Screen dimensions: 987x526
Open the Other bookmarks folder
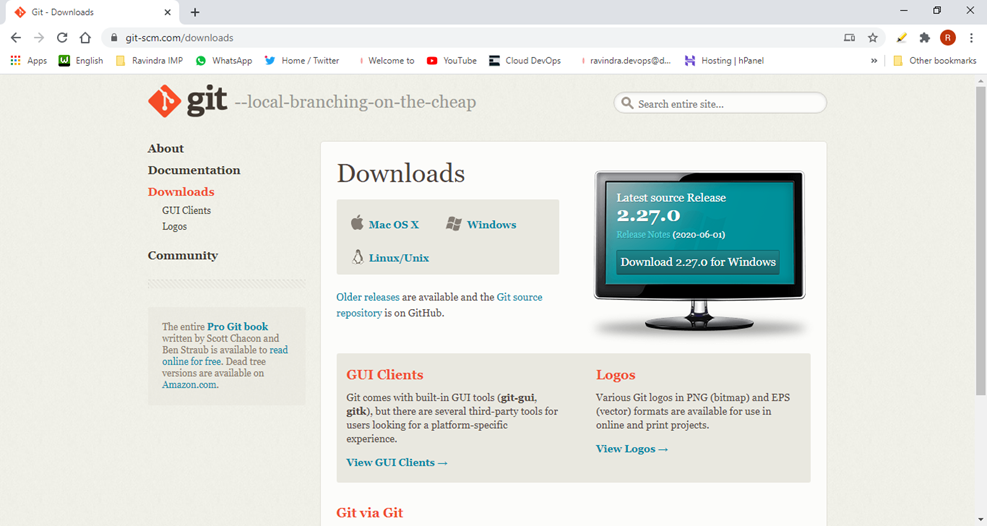click(x=934, y=60)
